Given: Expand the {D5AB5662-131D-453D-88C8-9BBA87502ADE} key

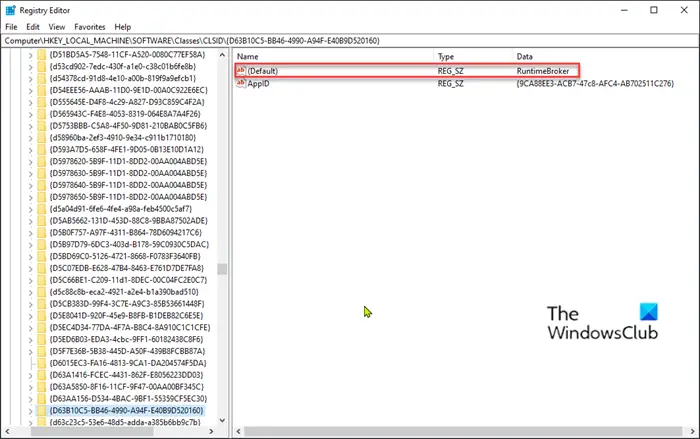Looking at the screenshot, I should 30,221.
